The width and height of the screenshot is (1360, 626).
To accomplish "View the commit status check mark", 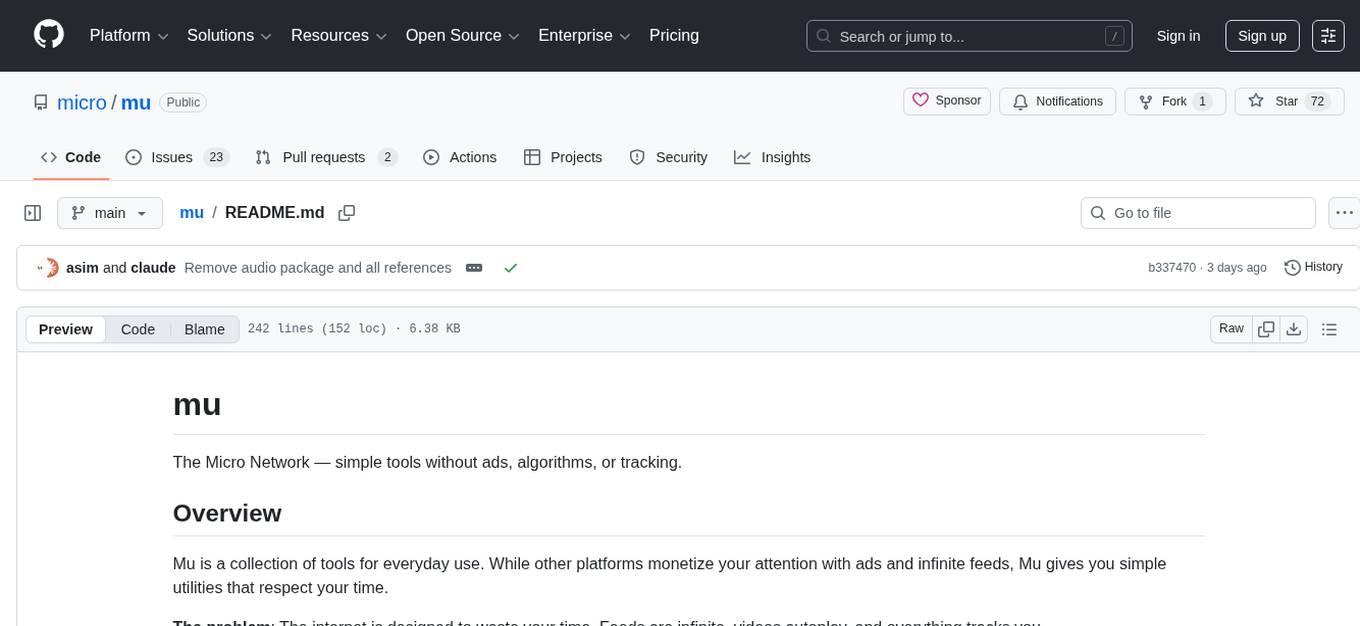I will click(x=511, y=268).
